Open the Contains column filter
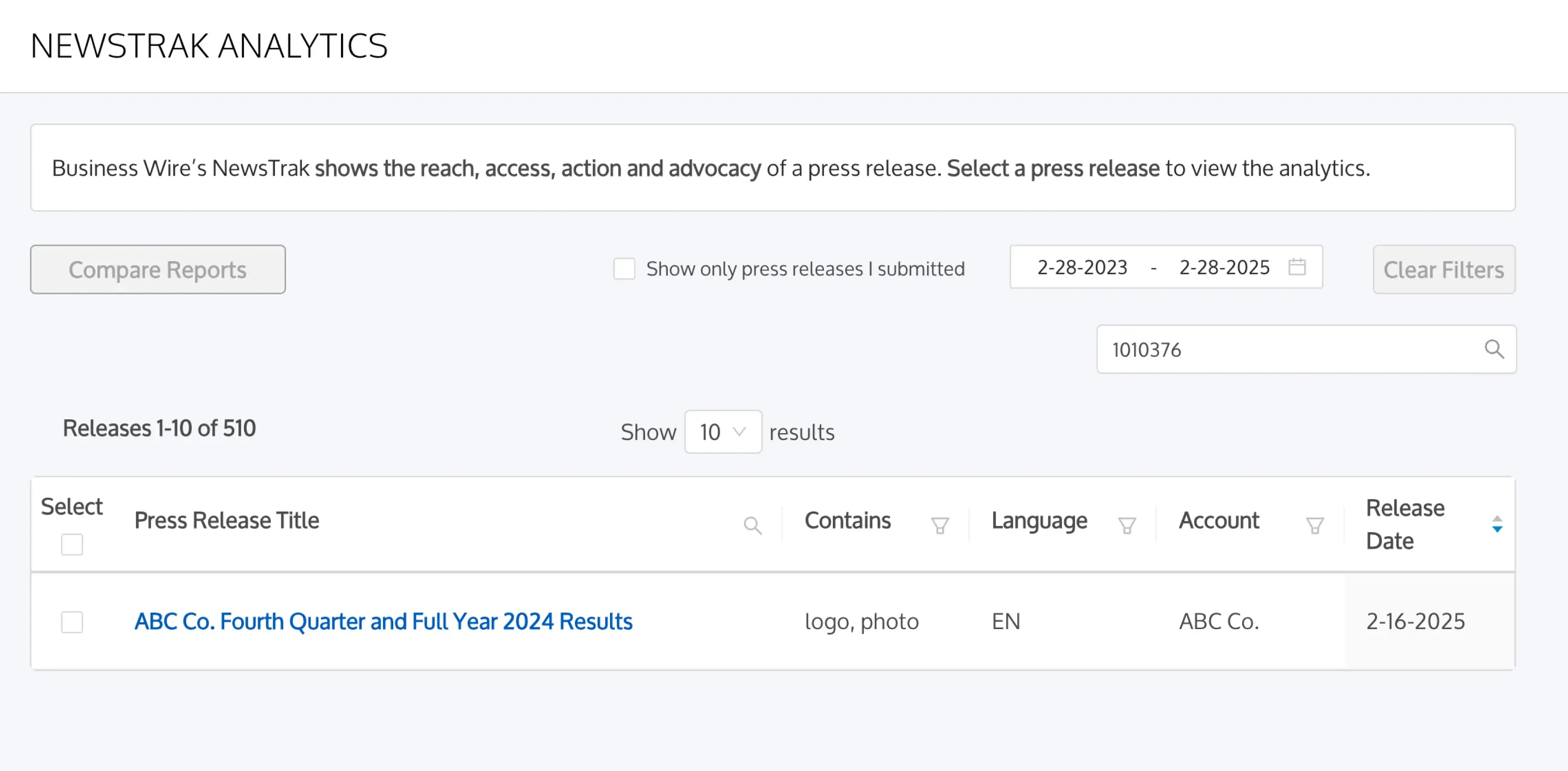This screenshot has height=771, width=1568. [x=940, y=525]
